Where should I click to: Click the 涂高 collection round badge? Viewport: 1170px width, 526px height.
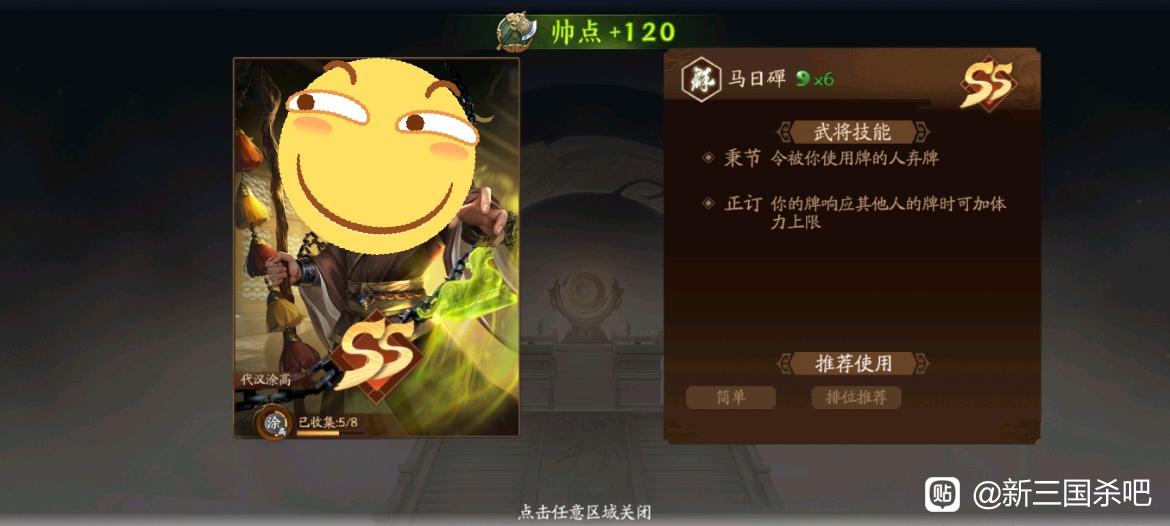pyautogui.click(x=274, y=422)
